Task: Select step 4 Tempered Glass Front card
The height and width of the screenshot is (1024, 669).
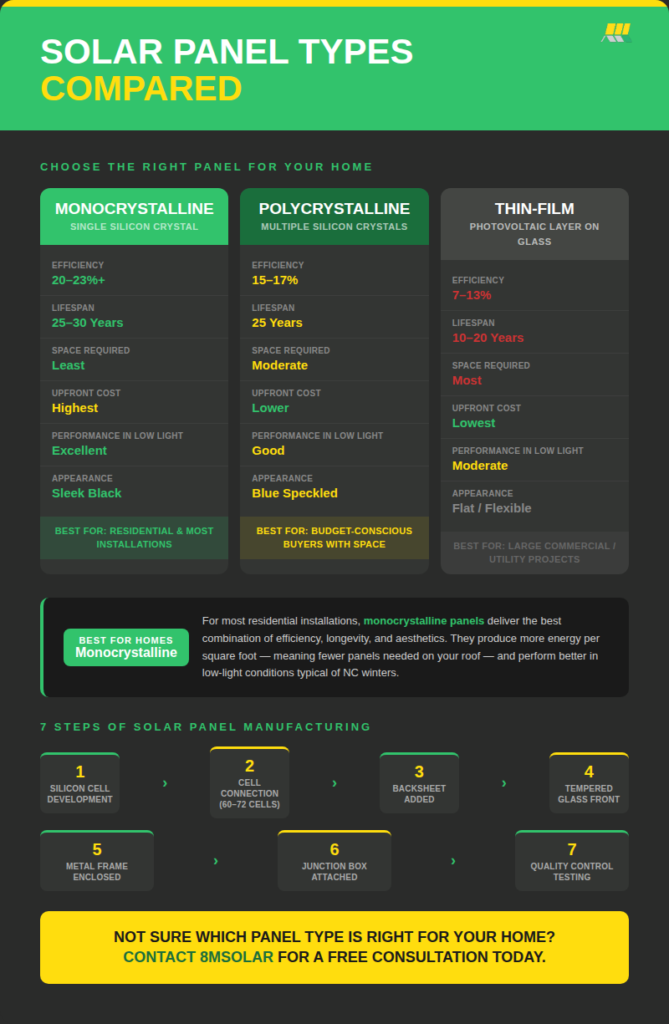Action: [x=588, y=783]
